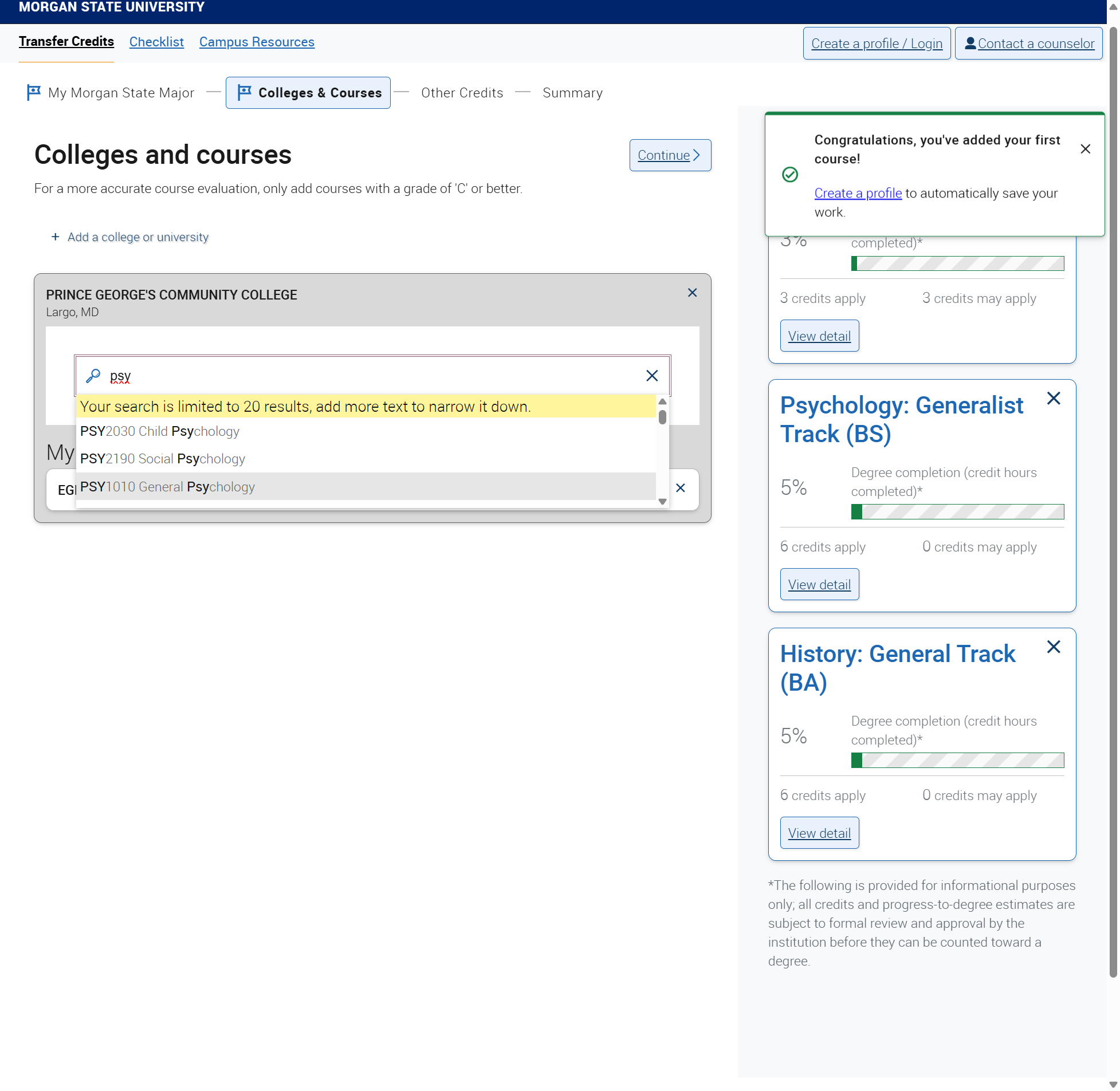1120x1091 pixels.
Task: Click the dropdown list scrollbar thumb
Action: (x=662, y=417)
